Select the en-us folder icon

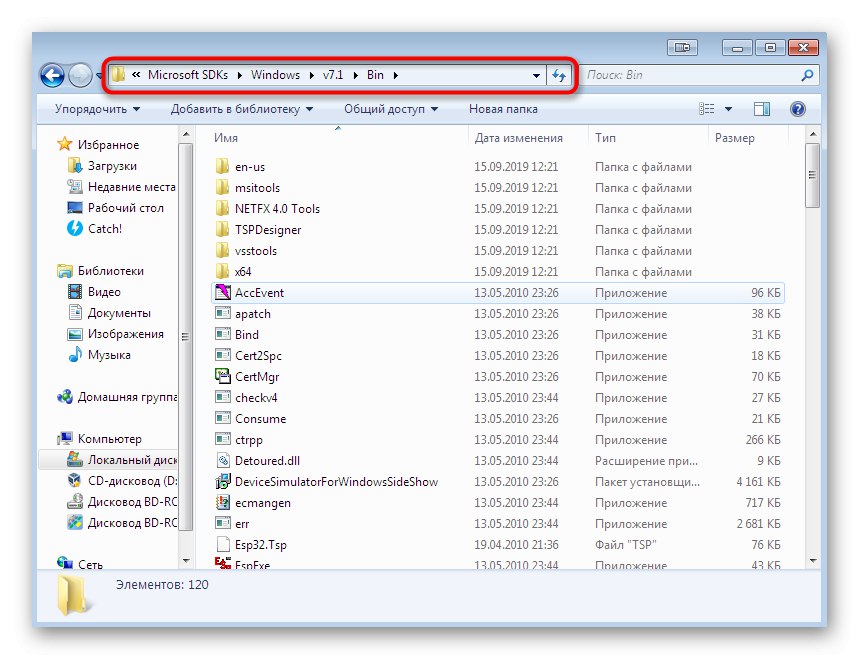point(222,167)
